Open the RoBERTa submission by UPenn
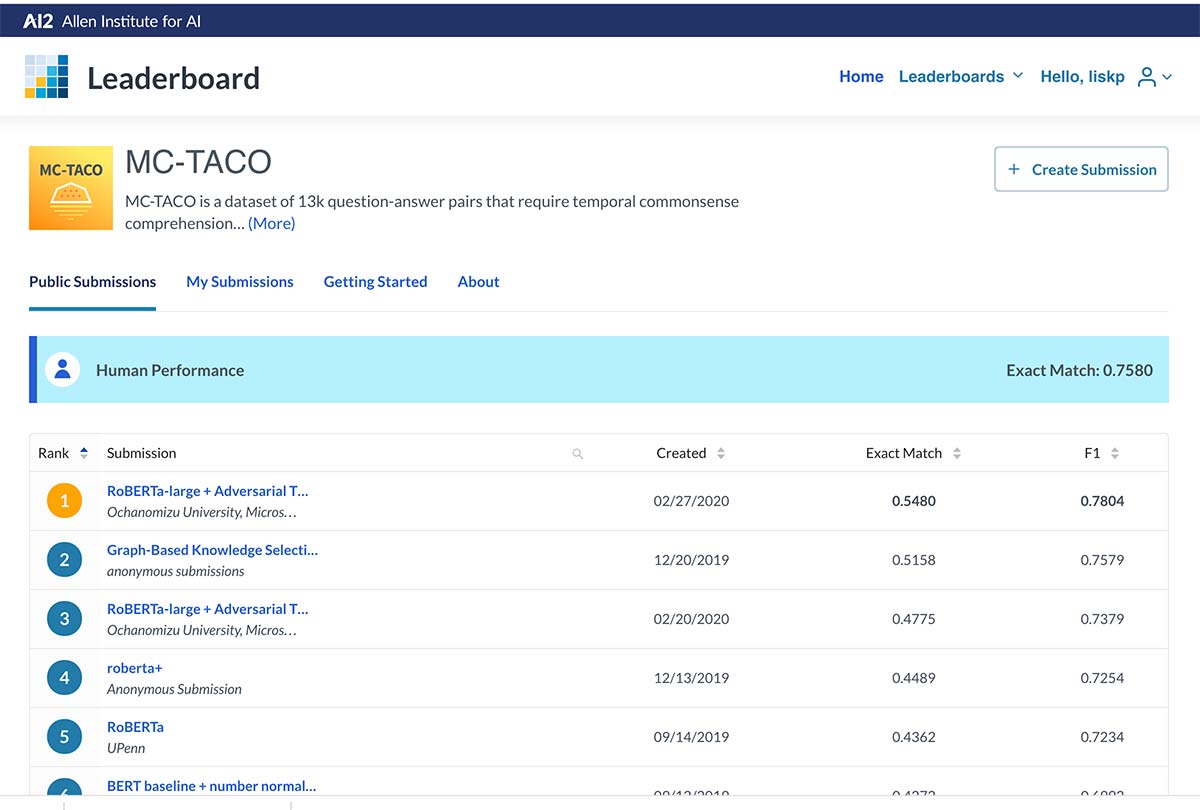The image size is (1200, 810). pyautogui.click(x=135, y=727)
